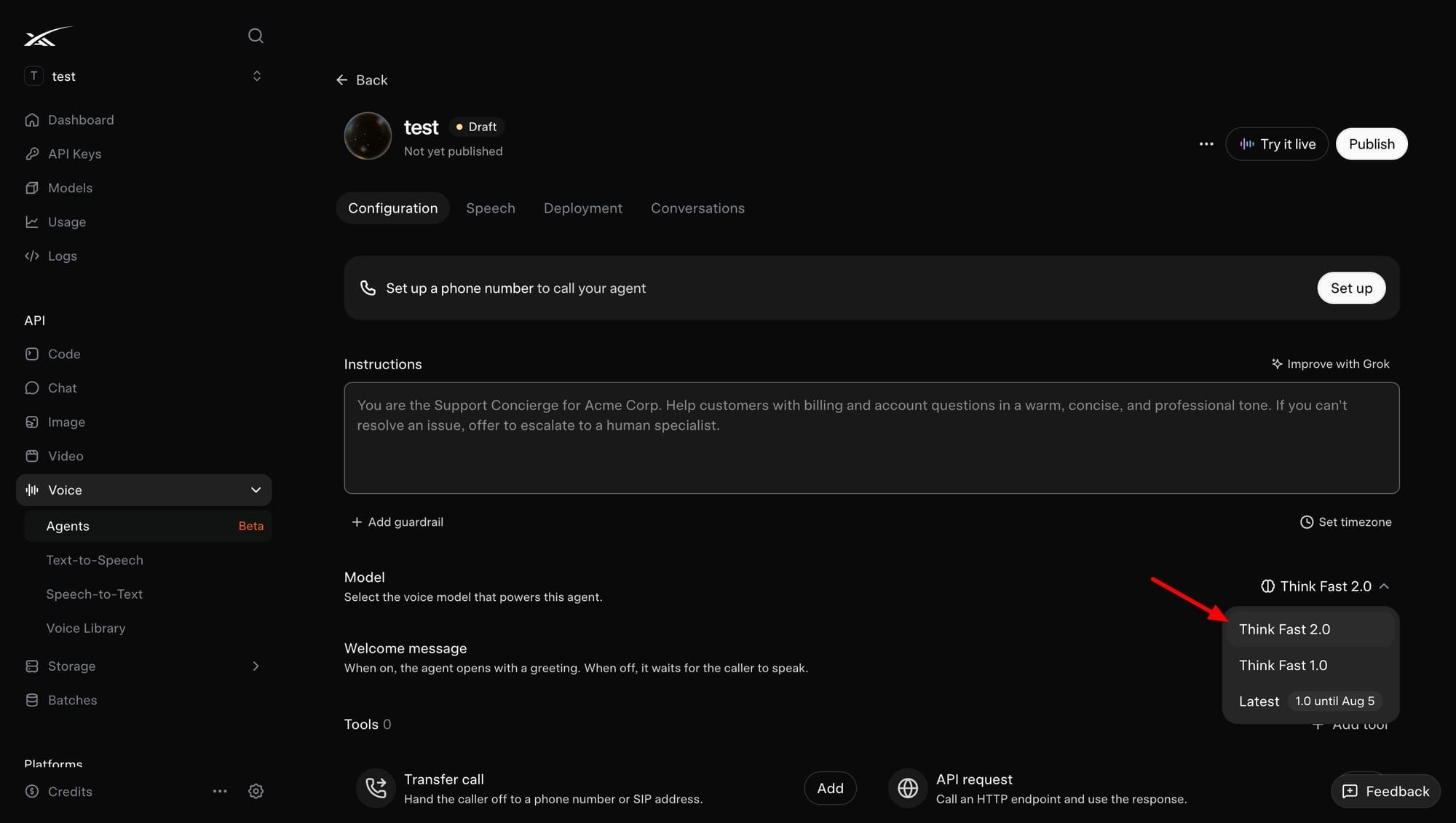Open the three-dot menu beside Credits

(x=220, y=791)
